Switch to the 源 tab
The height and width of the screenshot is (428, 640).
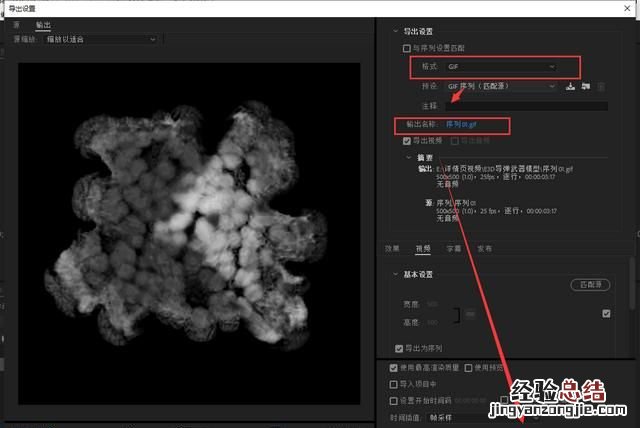pos(16,24)
